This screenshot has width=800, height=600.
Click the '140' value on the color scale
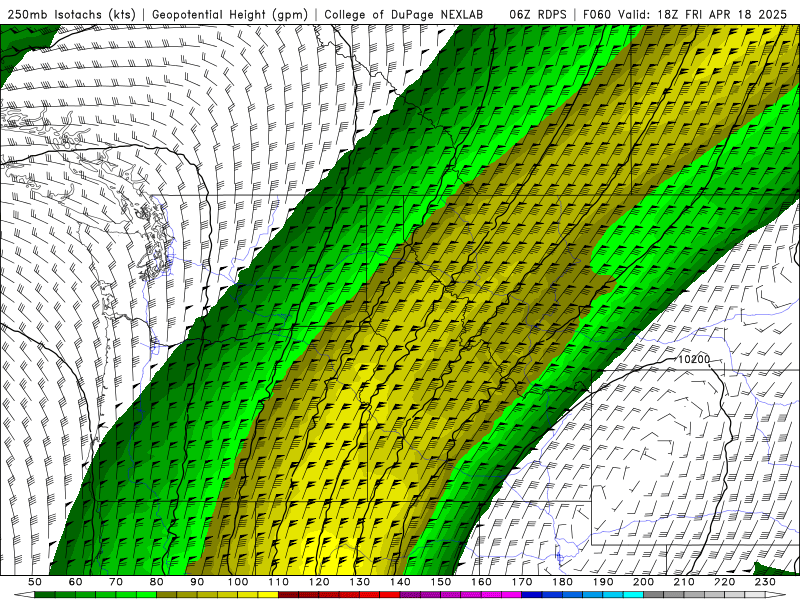click(x=401, y=582)
